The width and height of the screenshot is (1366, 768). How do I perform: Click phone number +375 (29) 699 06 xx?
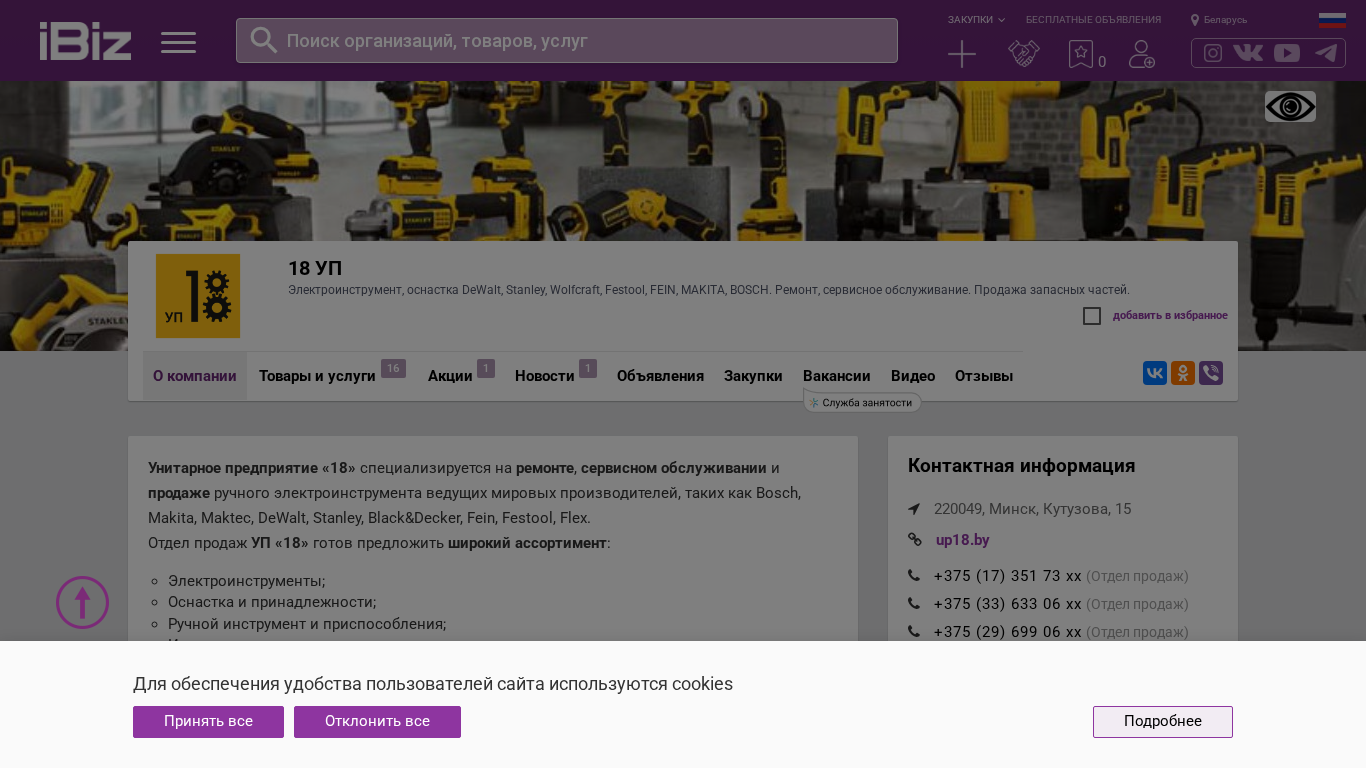(1007, 632)
